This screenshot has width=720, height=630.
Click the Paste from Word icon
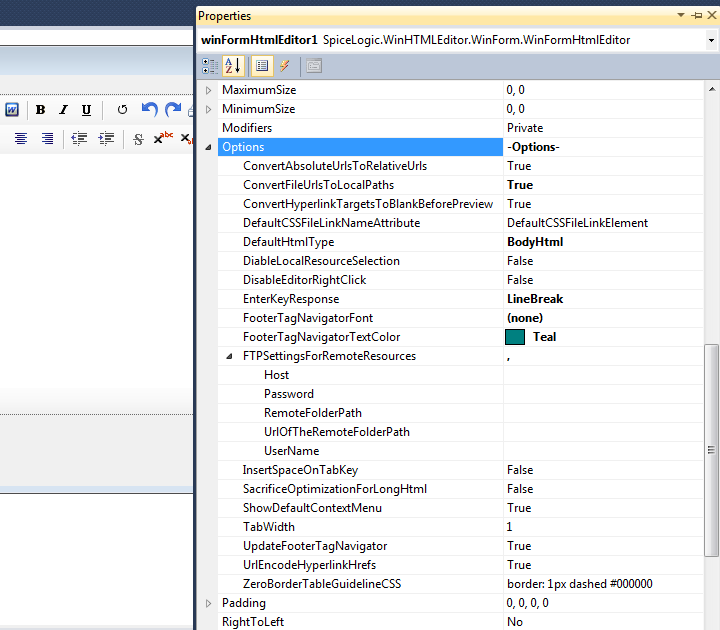(12, 110)
